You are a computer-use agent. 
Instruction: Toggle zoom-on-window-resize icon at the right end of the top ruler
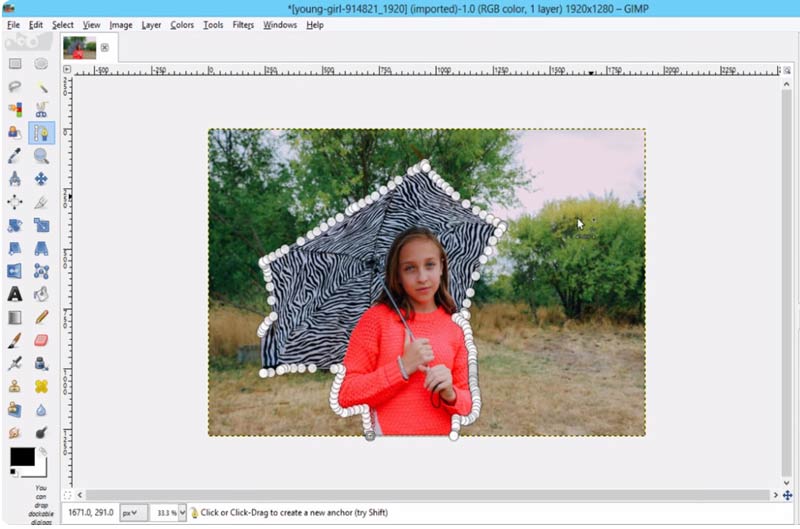787,70
